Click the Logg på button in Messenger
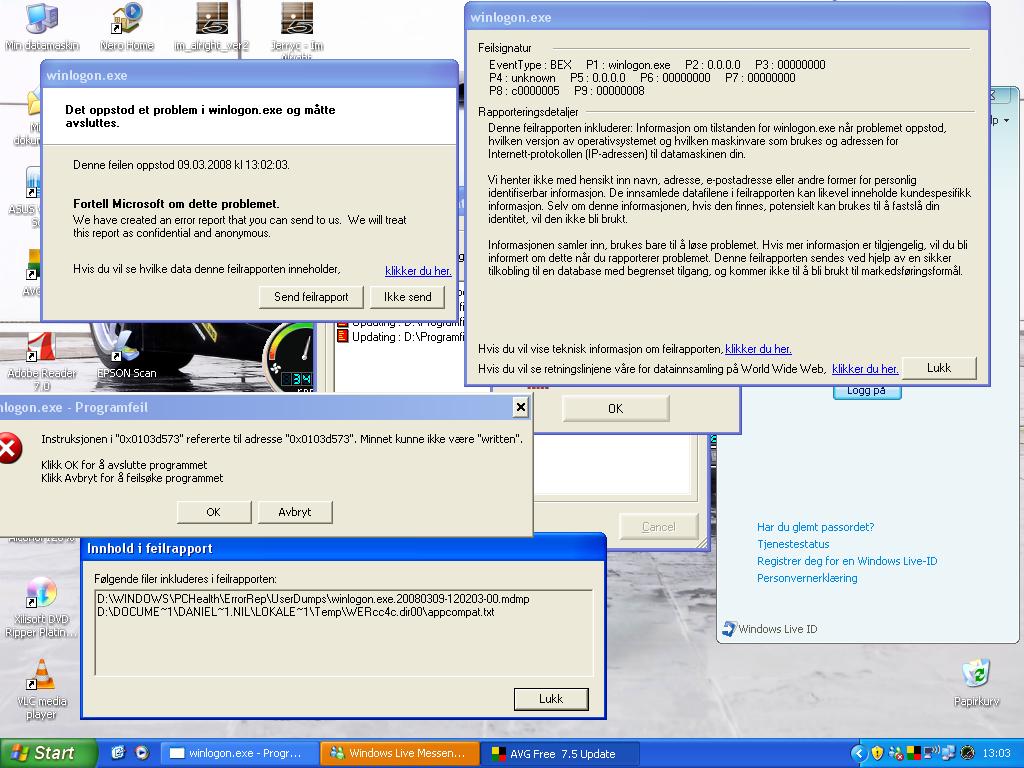This screenshot has width=1024, height=768. point(867,391)
